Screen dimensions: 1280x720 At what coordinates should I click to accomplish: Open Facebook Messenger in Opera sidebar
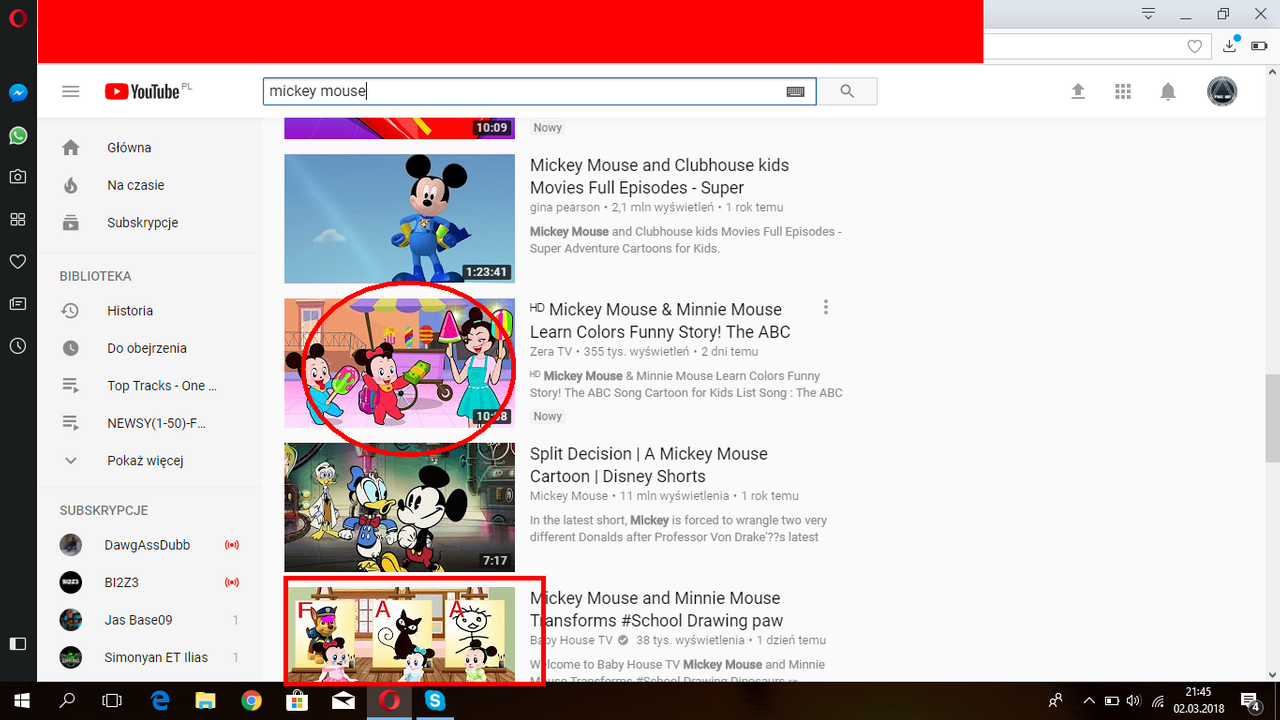click(17, 93)
